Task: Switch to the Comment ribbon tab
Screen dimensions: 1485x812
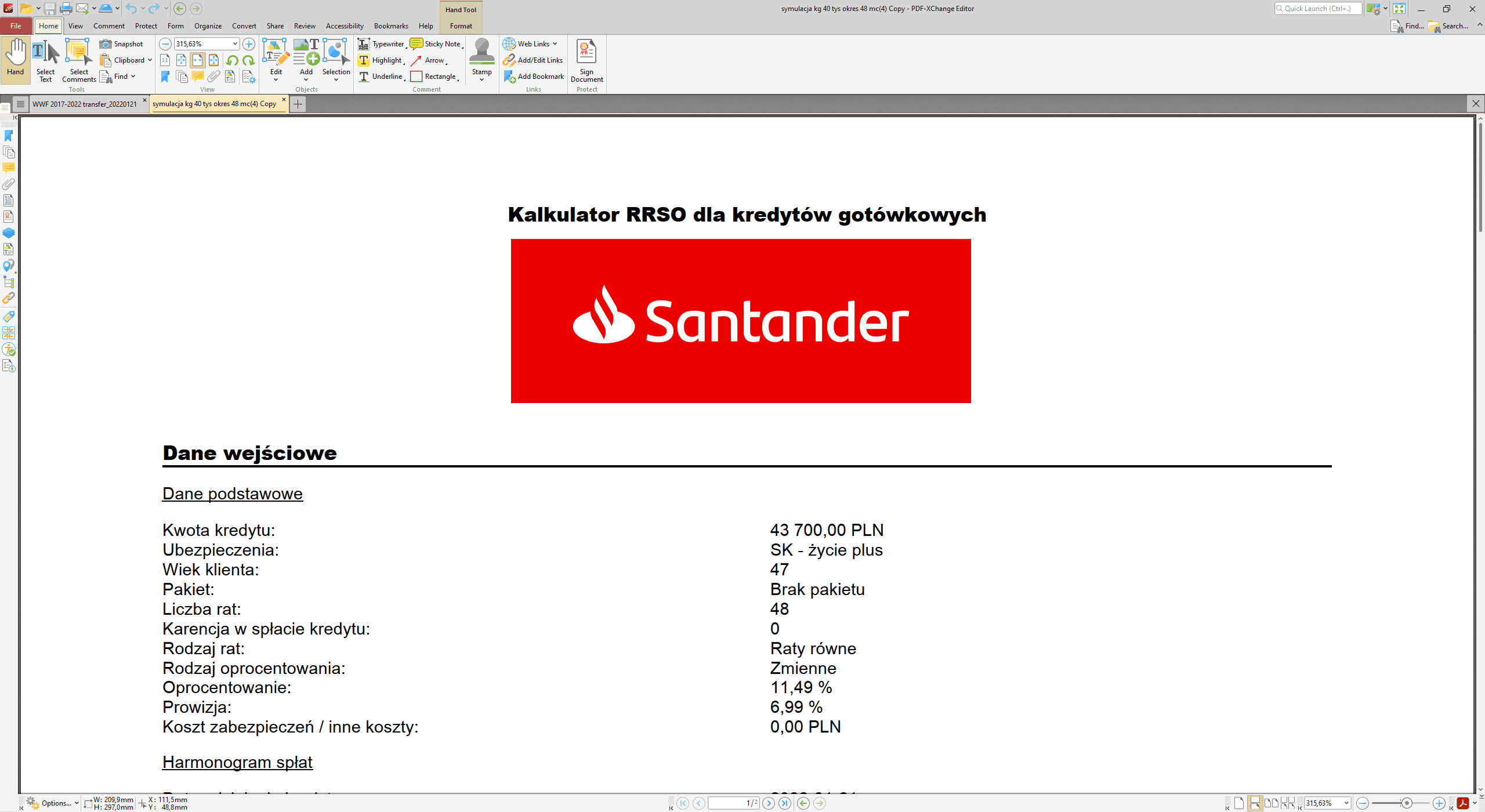Action: coord(109,26)
